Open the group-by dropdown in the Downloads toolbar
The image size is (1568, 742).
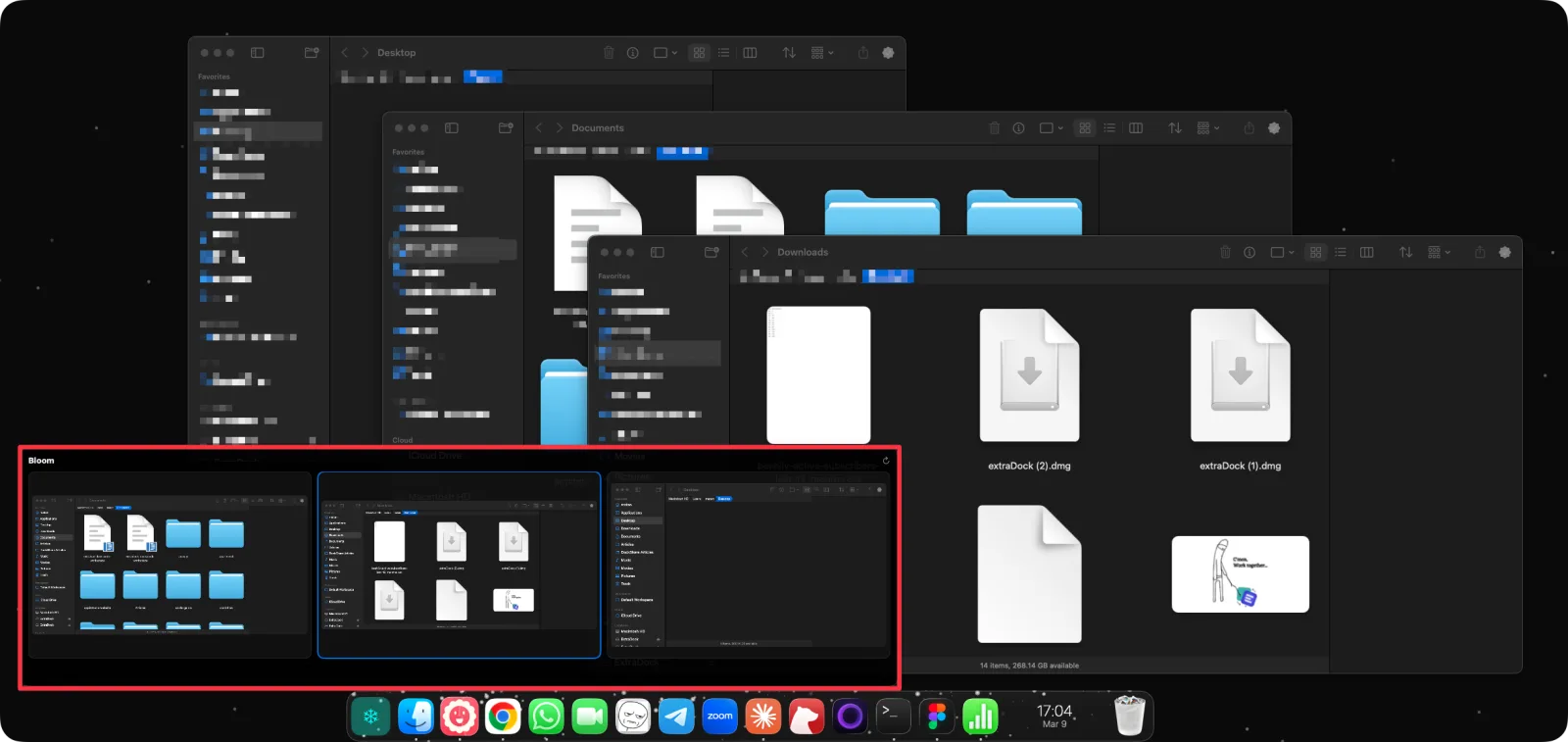tap(1440, 252)
